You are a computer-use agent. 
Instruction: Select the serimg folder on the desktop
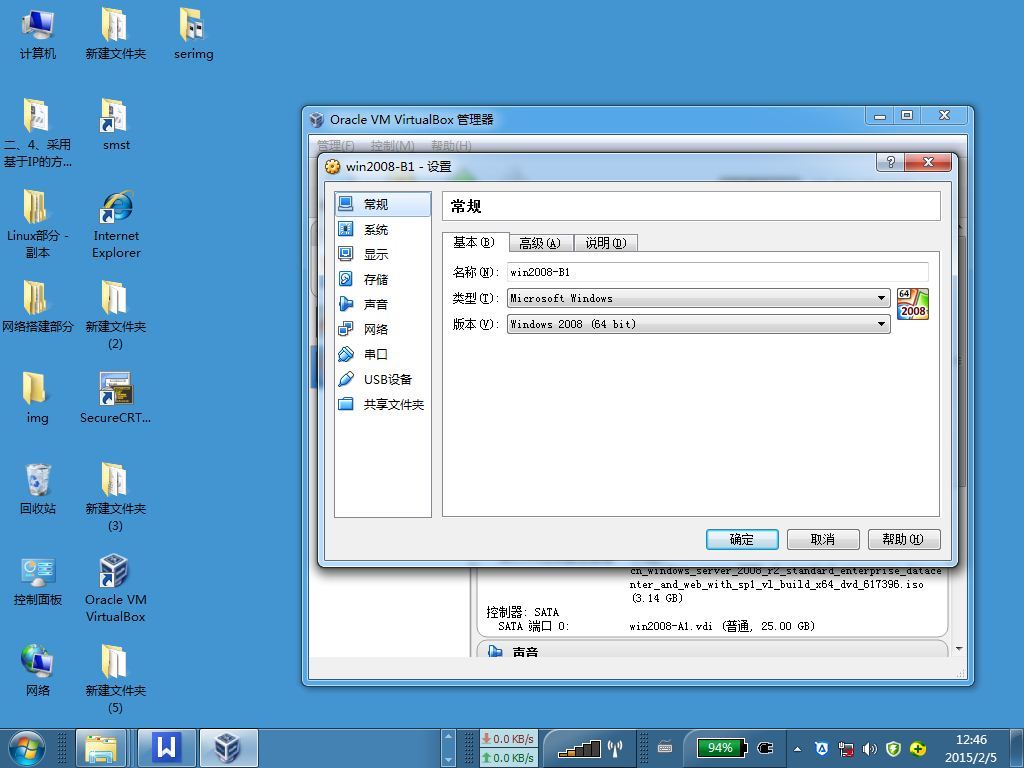193,34
